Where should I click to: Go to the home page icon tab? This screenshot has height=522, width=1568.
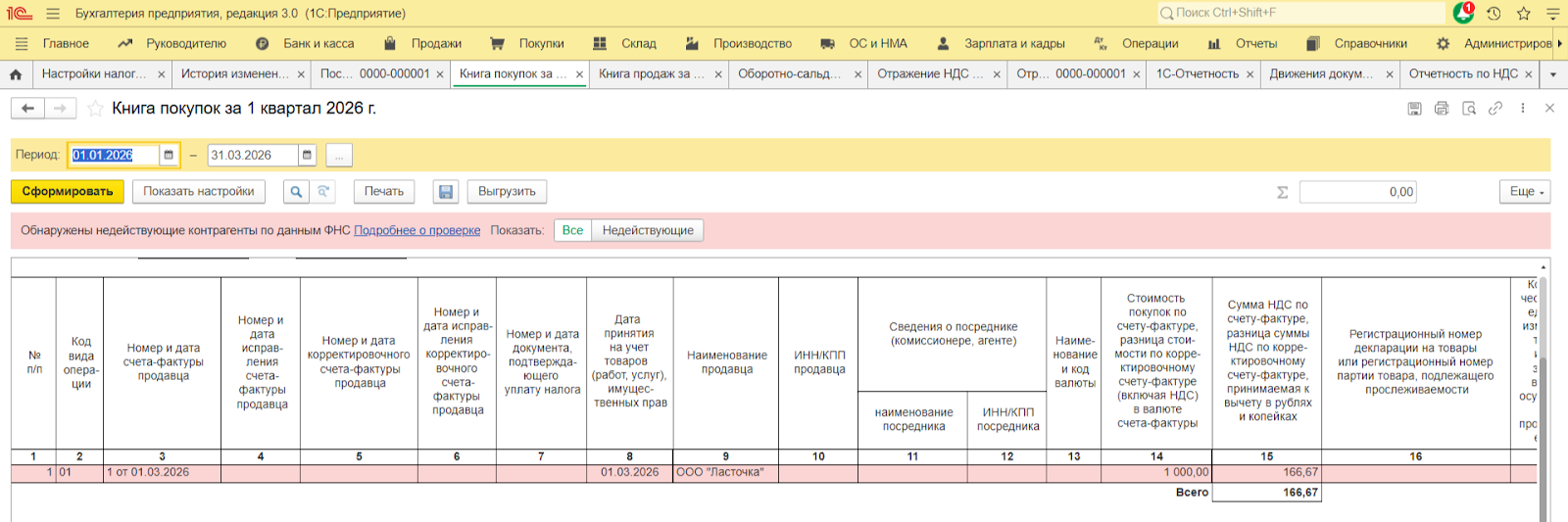(16, 74)
